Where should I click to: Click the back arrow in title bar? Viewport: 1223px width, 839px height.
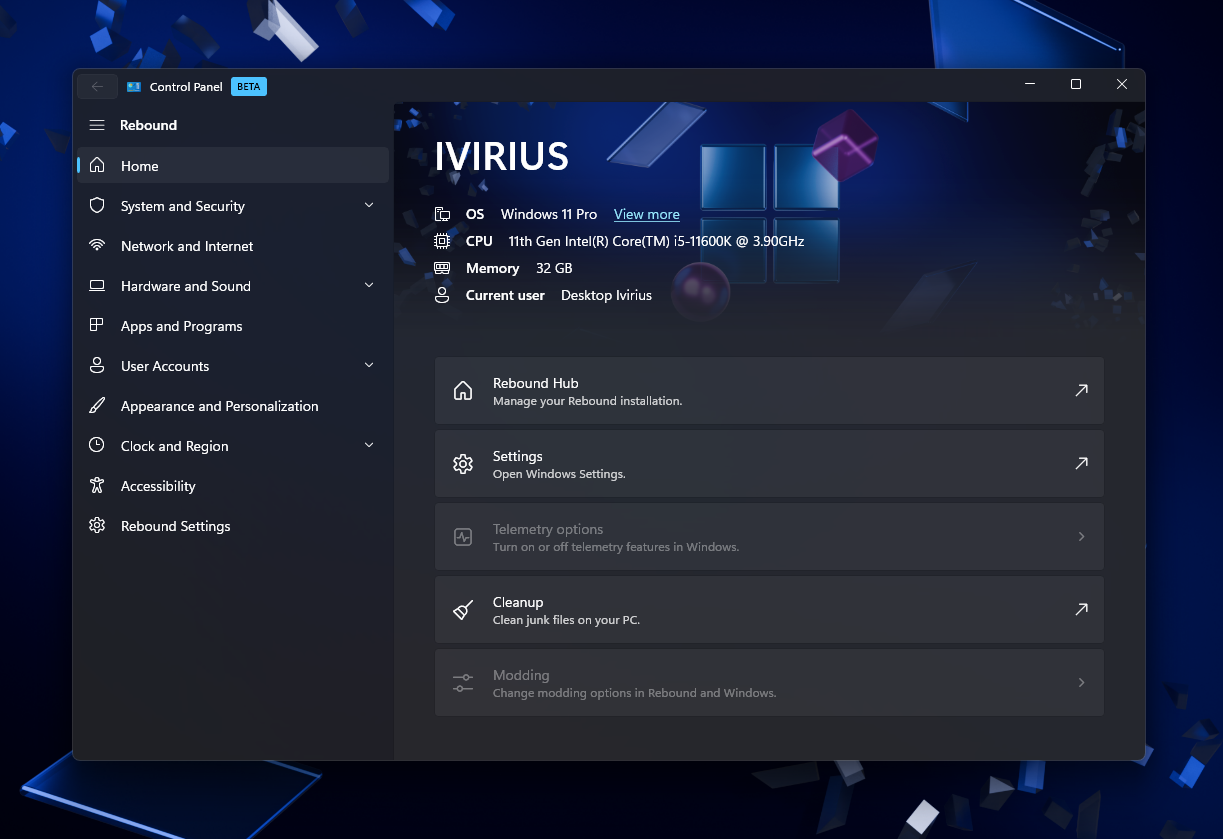tap(97, 86)
